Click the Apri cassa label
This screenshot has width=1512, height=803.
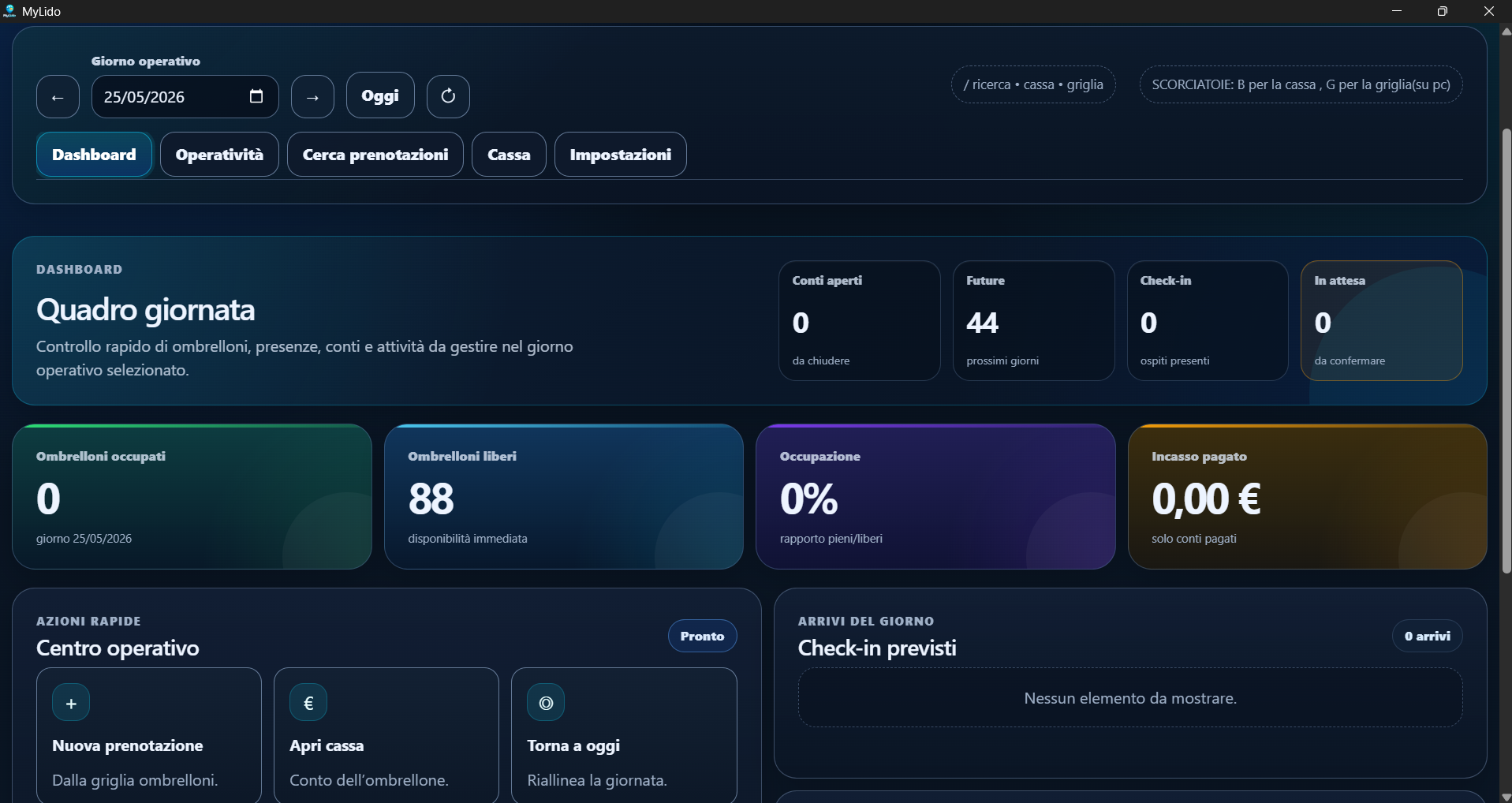tap(327, 746)
